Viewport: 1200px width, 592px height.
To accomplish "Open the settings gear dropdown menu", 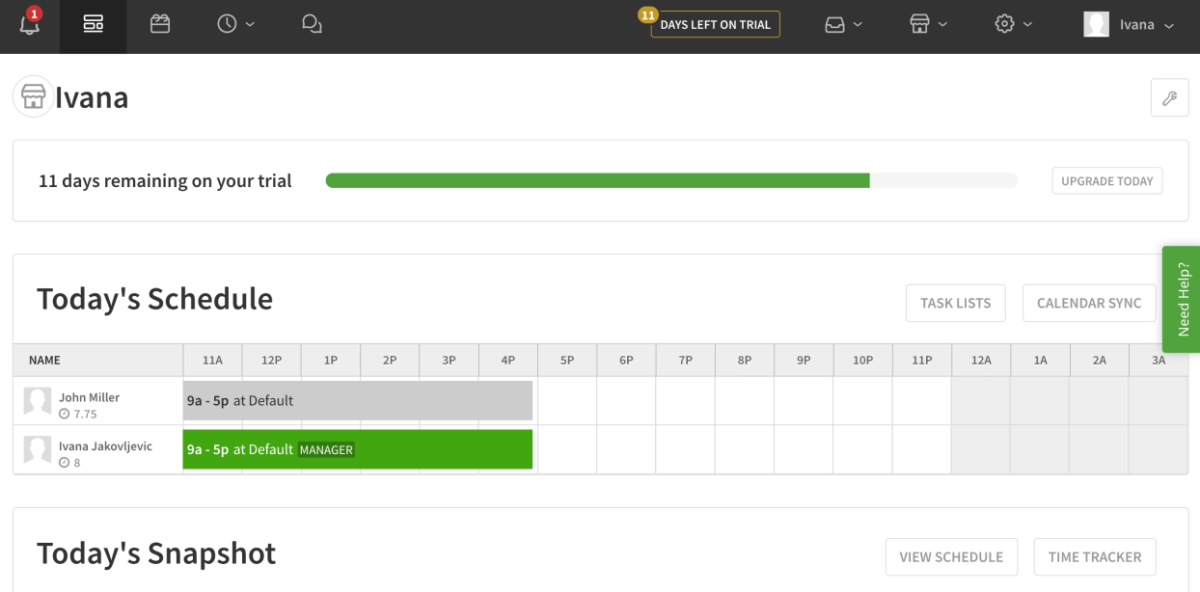I will tap(1013, 24).
